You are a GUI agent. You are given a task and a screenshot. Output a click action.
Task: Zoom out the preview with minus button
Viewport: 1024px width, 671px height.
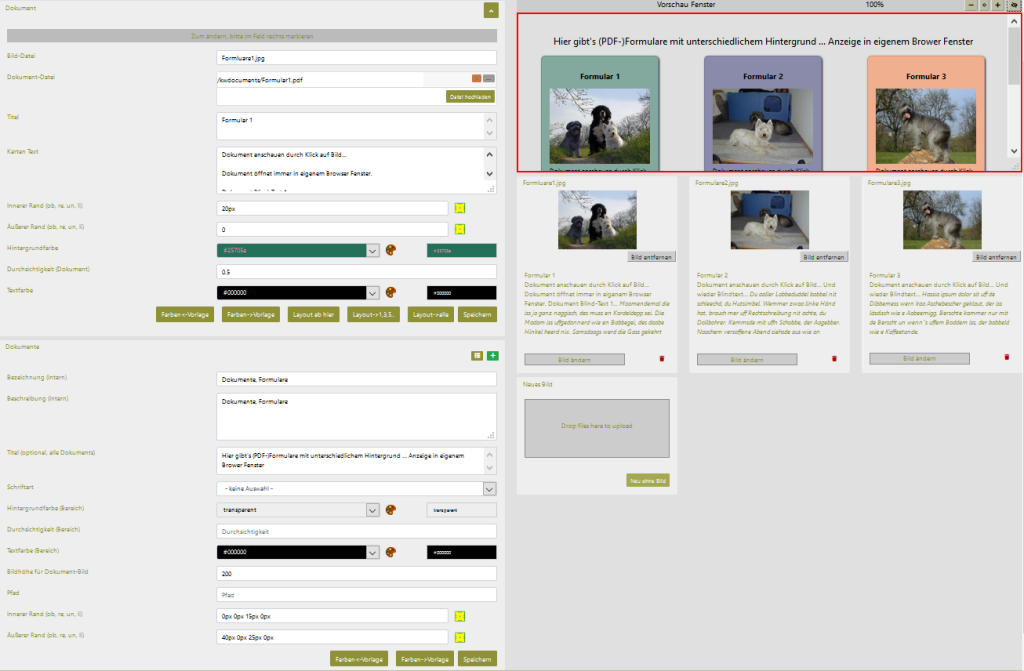pyautogui.click(x=971, y=5)
